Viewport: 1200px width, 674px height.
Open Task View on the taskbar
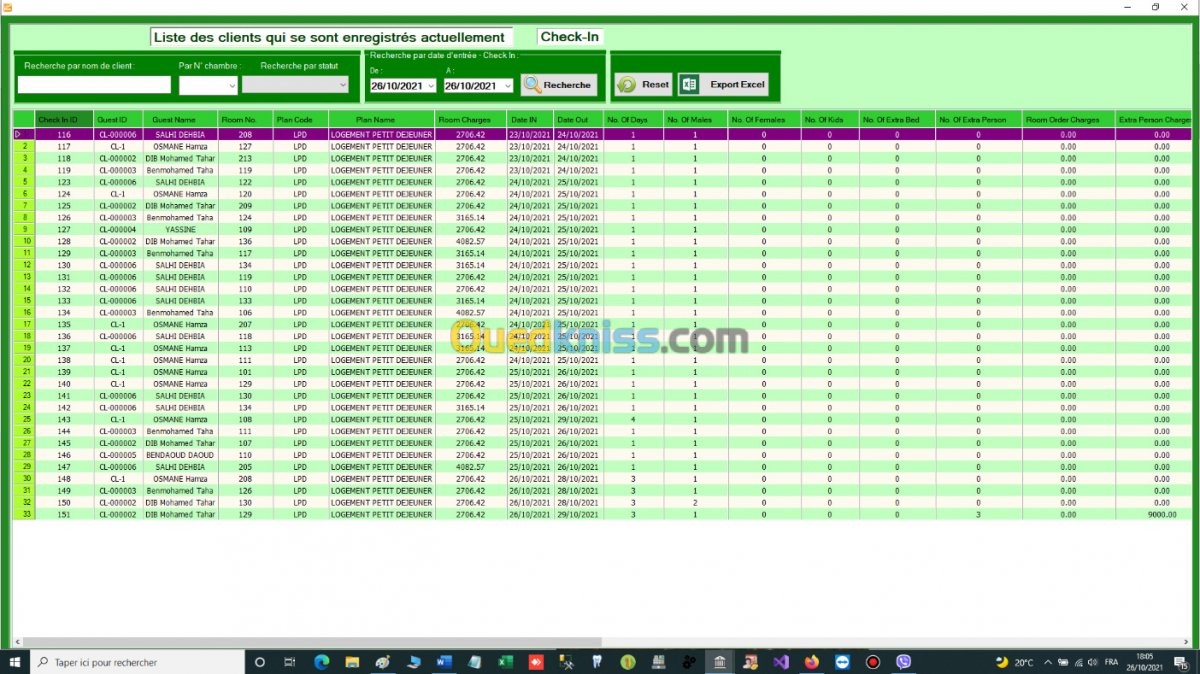pos(290,662)
